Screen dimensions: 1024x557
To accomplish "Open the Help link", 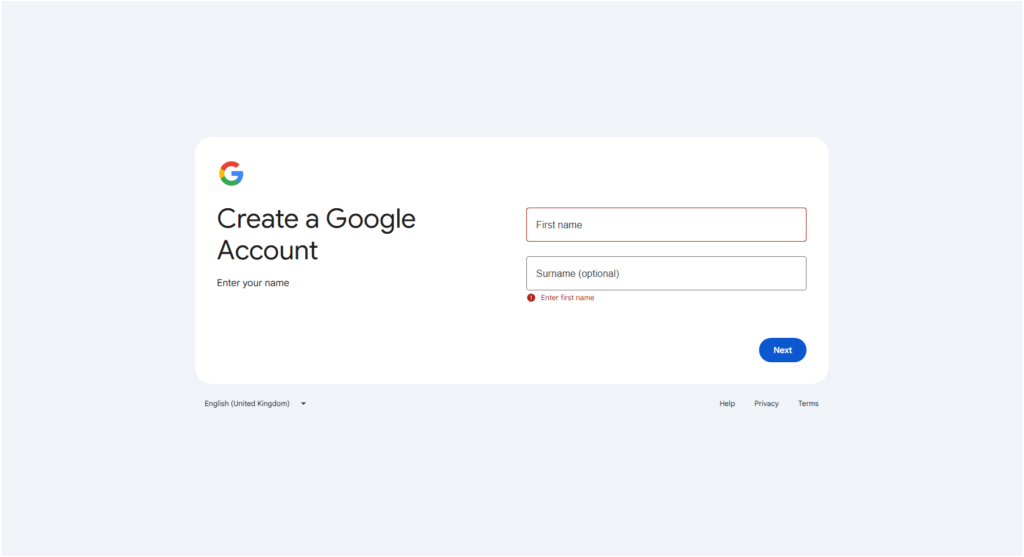I will pyautogui.click(x=727, y=404).
